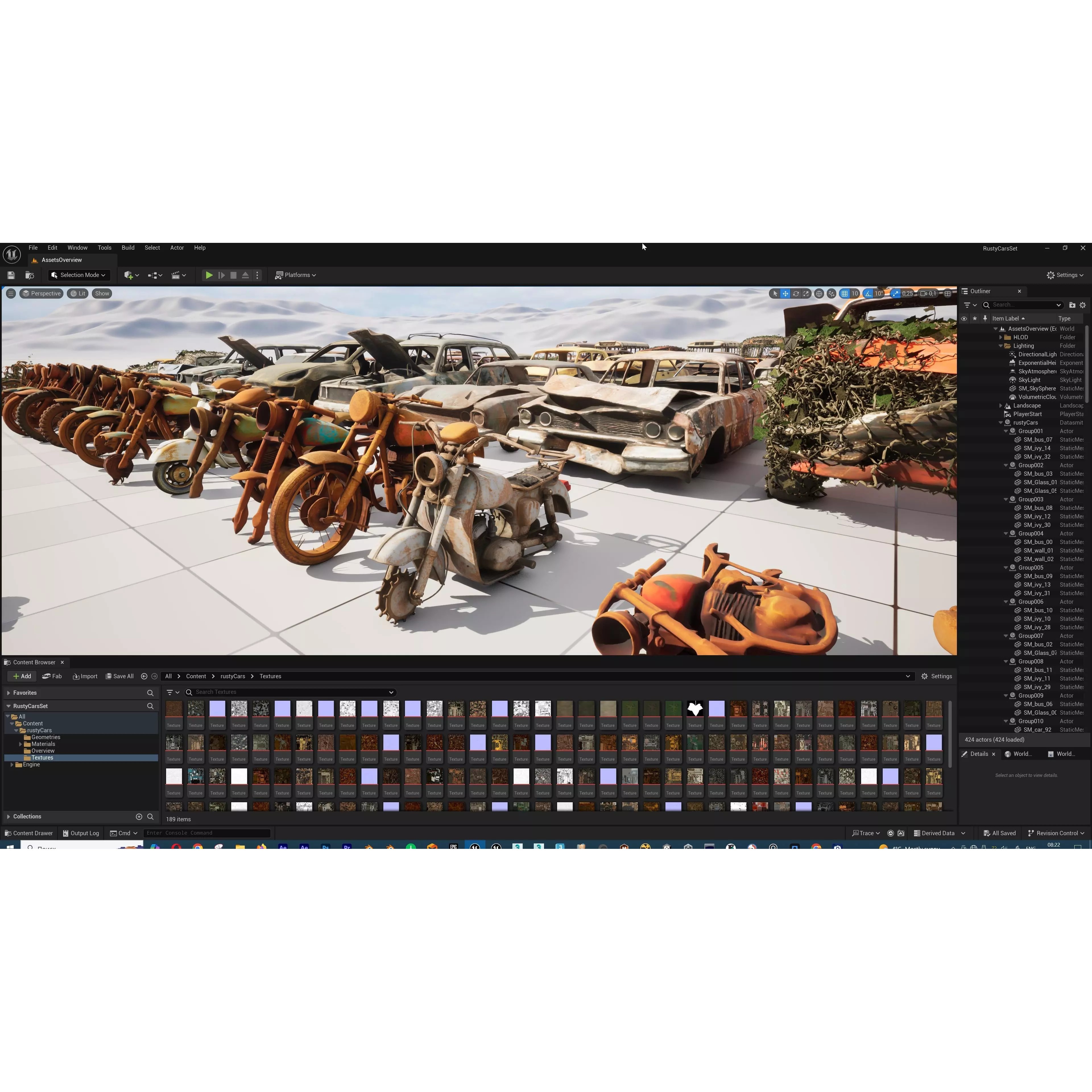Add a new collection with the plus icon
Image resolution: width=1092 pixels, height=1092 pixels.
(x=139, y=817)
